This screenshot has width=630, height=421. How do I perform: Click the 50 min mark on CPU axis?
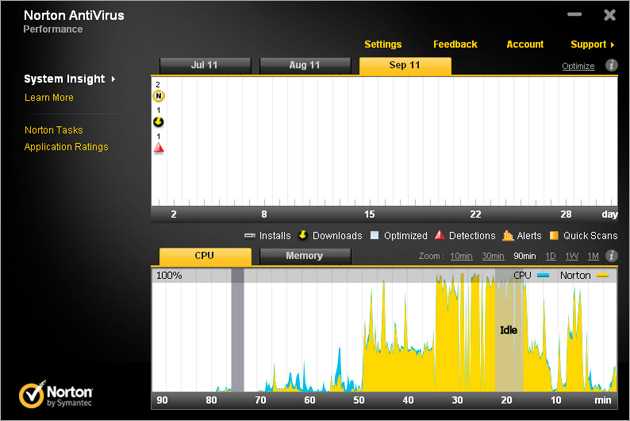click(359, 401)
